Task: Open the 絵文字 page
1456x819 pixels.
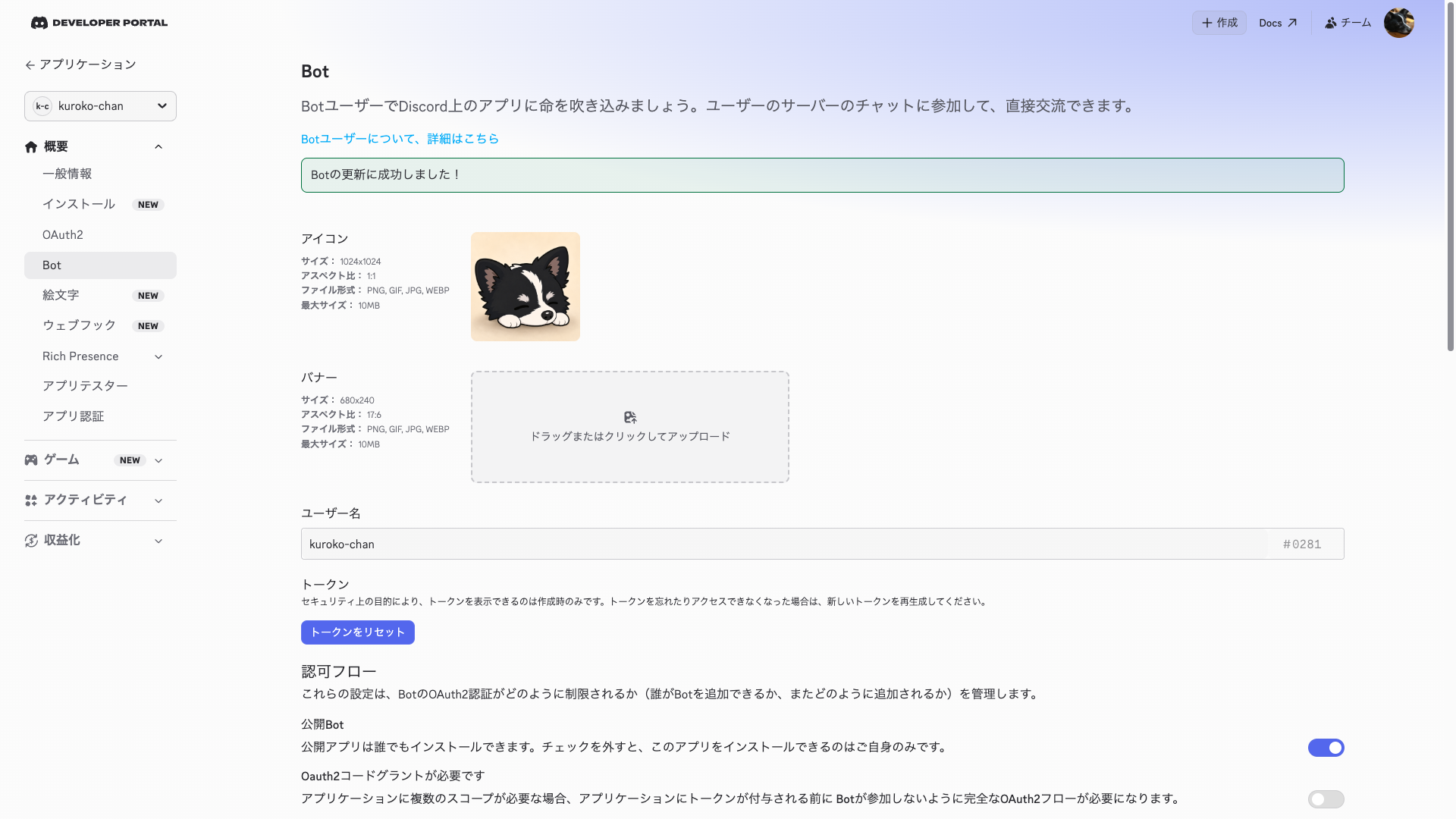Action: [x=100, y=295]
